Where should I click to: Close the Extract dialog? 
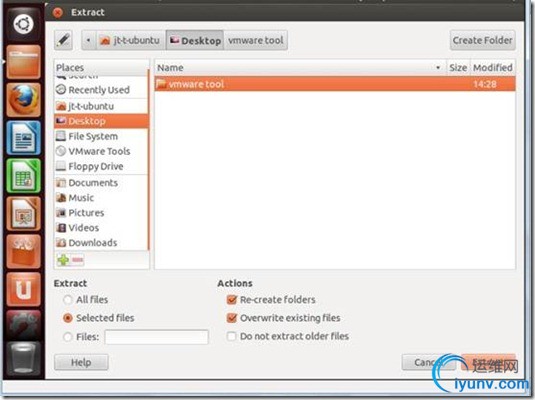point(58,13)
